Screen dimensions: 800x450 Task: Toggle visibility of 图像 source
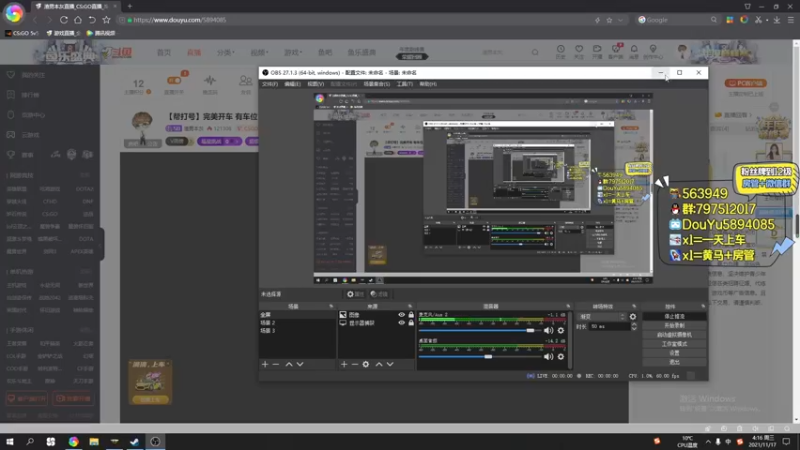point(402,315)
